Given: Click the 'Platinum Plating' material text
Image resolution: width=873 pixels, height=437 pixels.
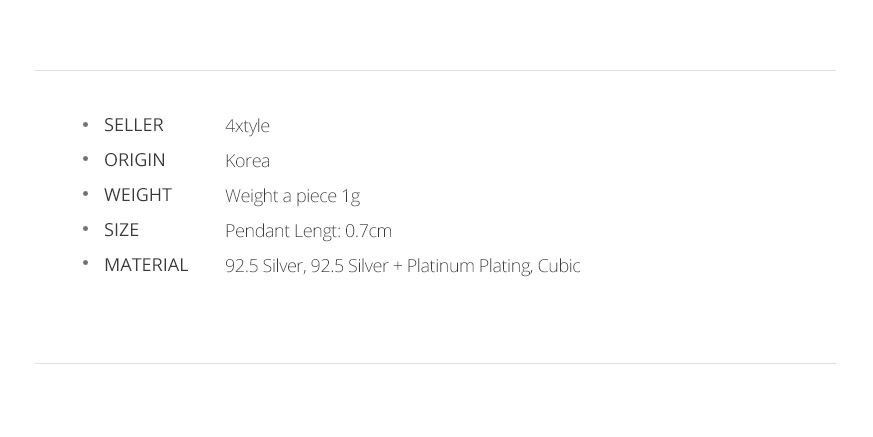Looking at the screenshot, I should (x=468, y=266).
